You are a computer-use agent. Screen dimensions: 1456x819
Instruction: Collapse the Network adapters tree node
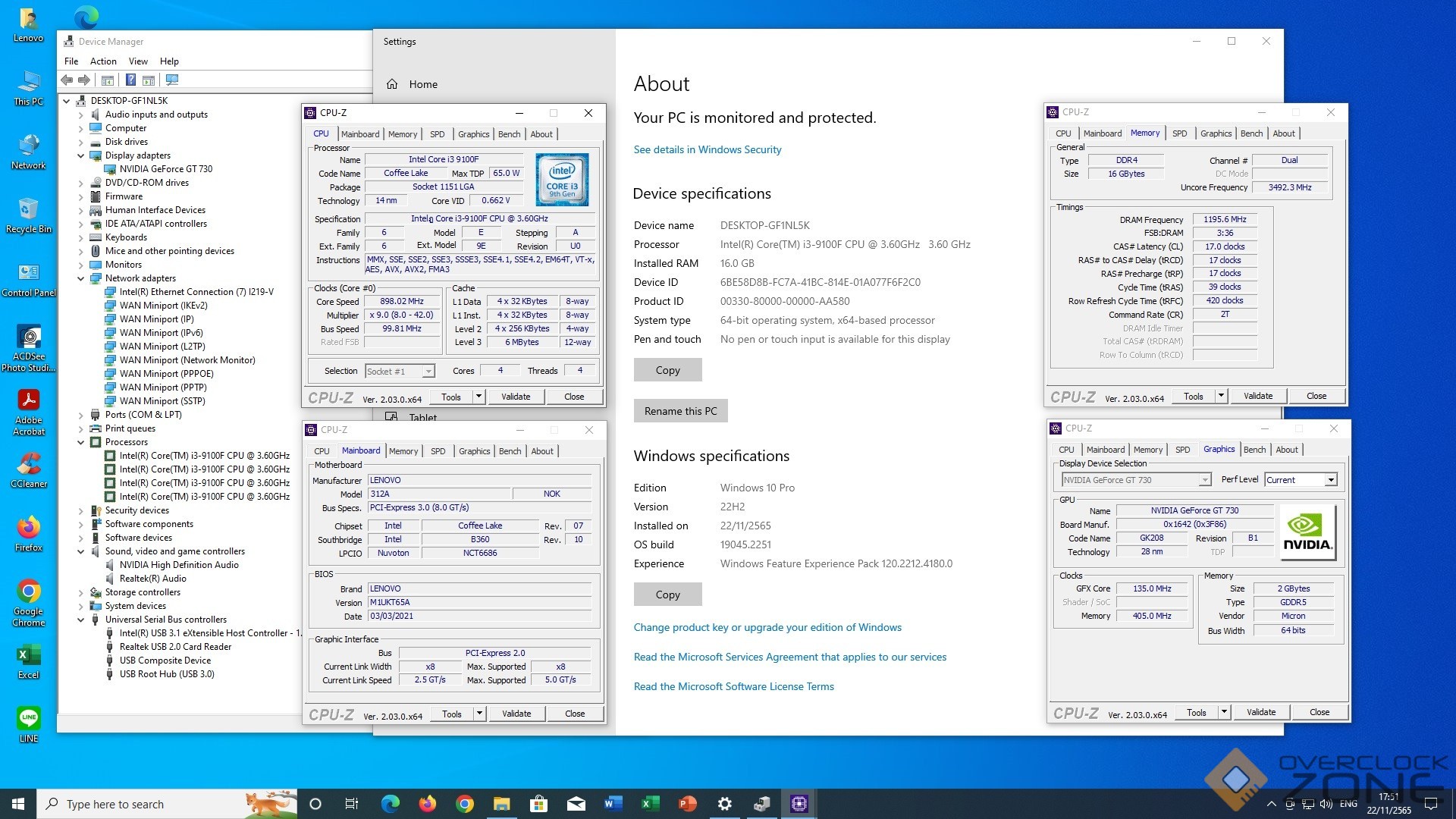[x=81, y=278]
